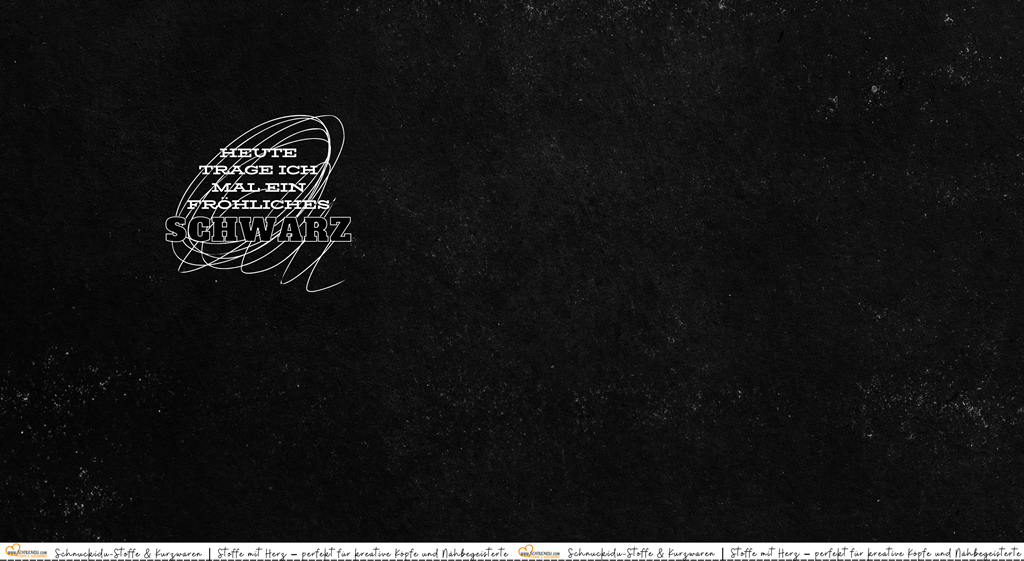
Task: Click the line MAL EIN
Action: (x=259, y=187)
